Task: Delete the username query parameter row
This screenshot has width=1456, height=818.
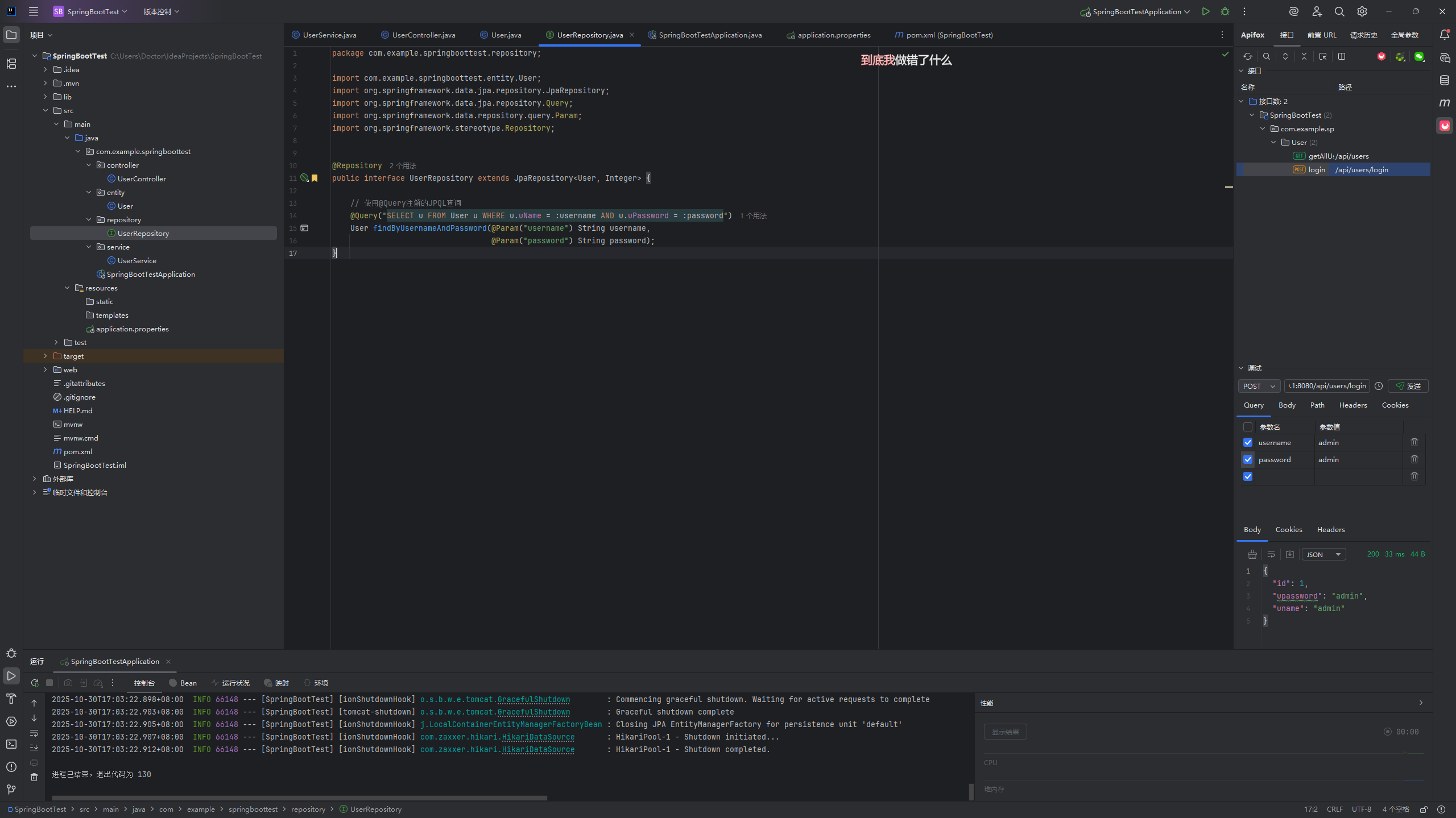Action: (1414, 442)
